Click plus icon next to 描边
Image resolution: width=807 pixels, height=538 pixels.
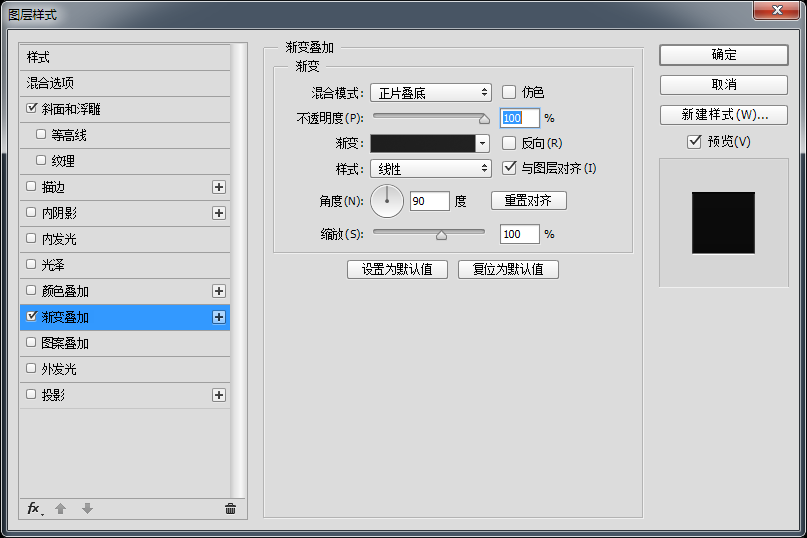click(219, 187)
